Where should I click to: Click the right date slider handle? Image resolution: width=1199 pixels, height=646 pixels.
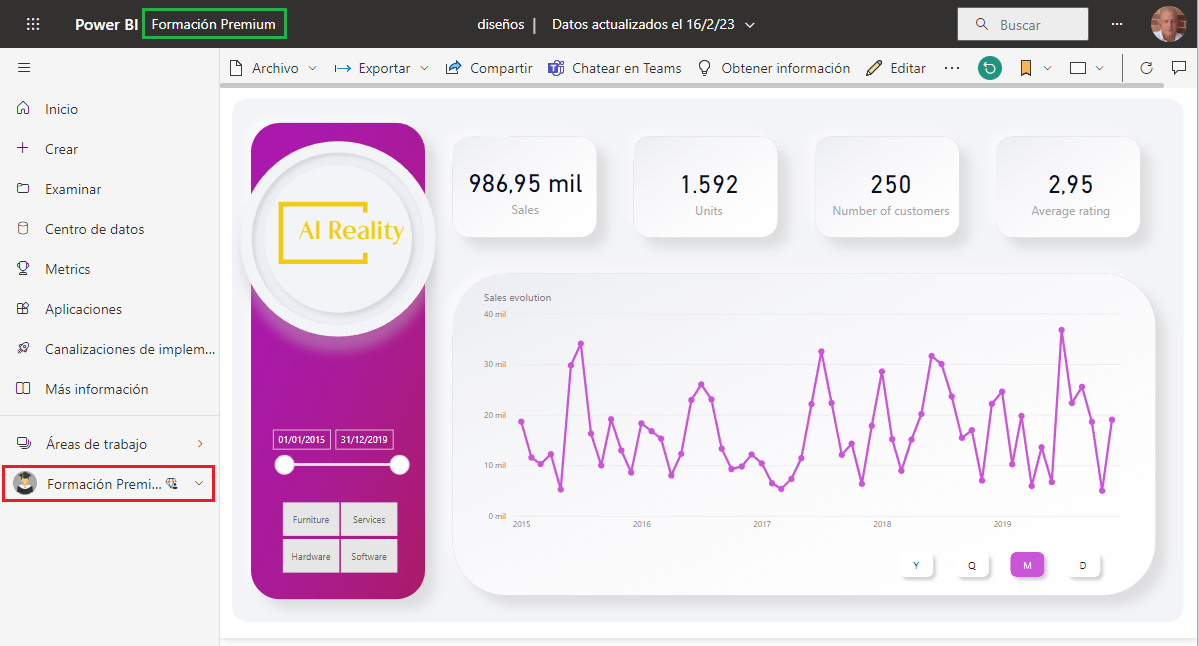click(x=400, y=464)
